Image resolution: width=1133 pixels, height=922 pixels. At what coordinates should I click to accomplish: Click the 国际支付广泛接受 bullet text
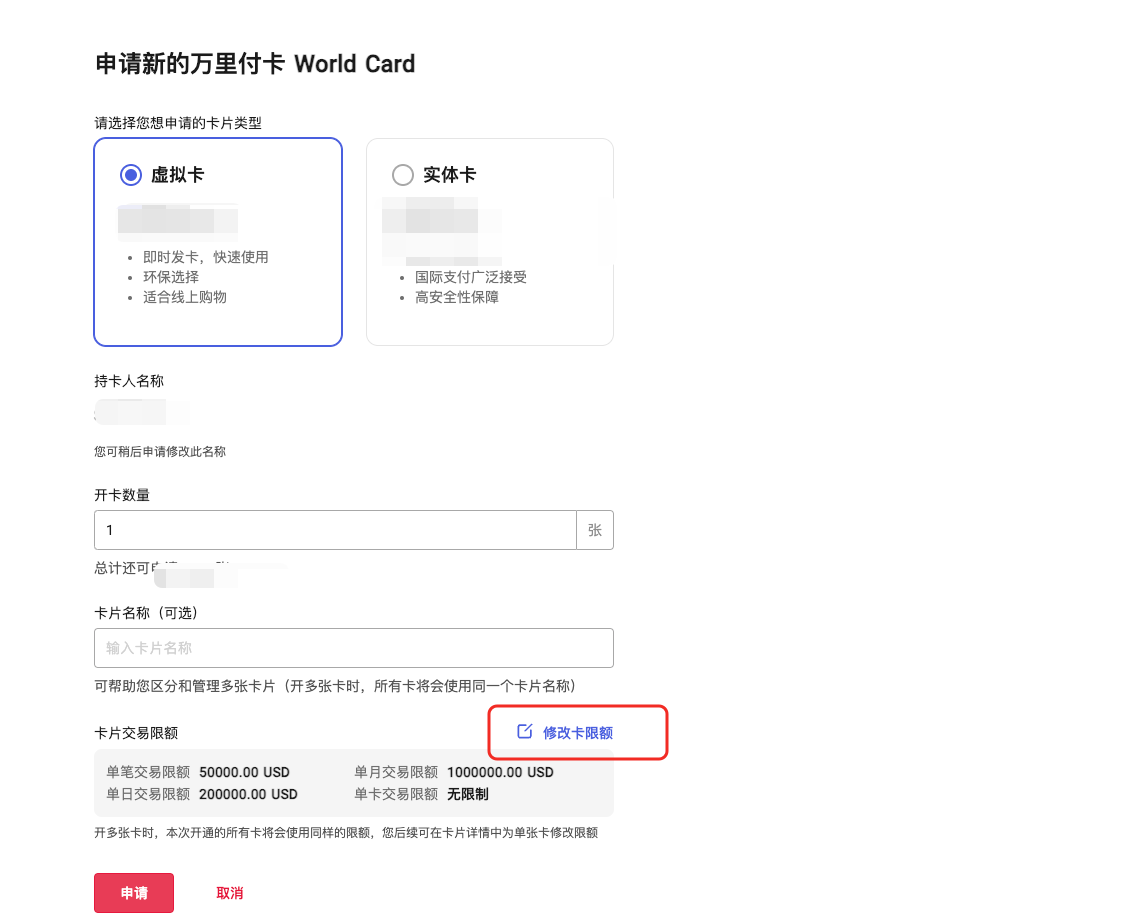click(x=470, y=277)
